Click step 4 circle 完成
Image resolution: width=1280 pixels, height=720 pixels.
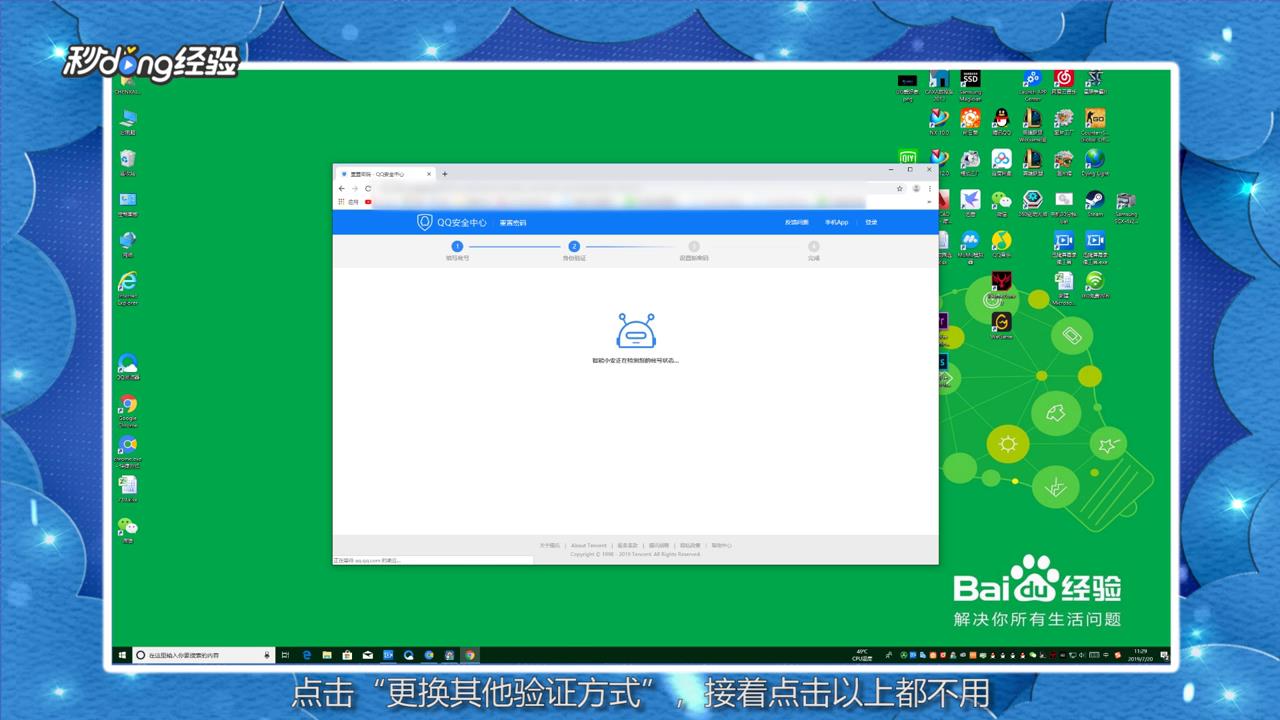(x=813, y=246)
